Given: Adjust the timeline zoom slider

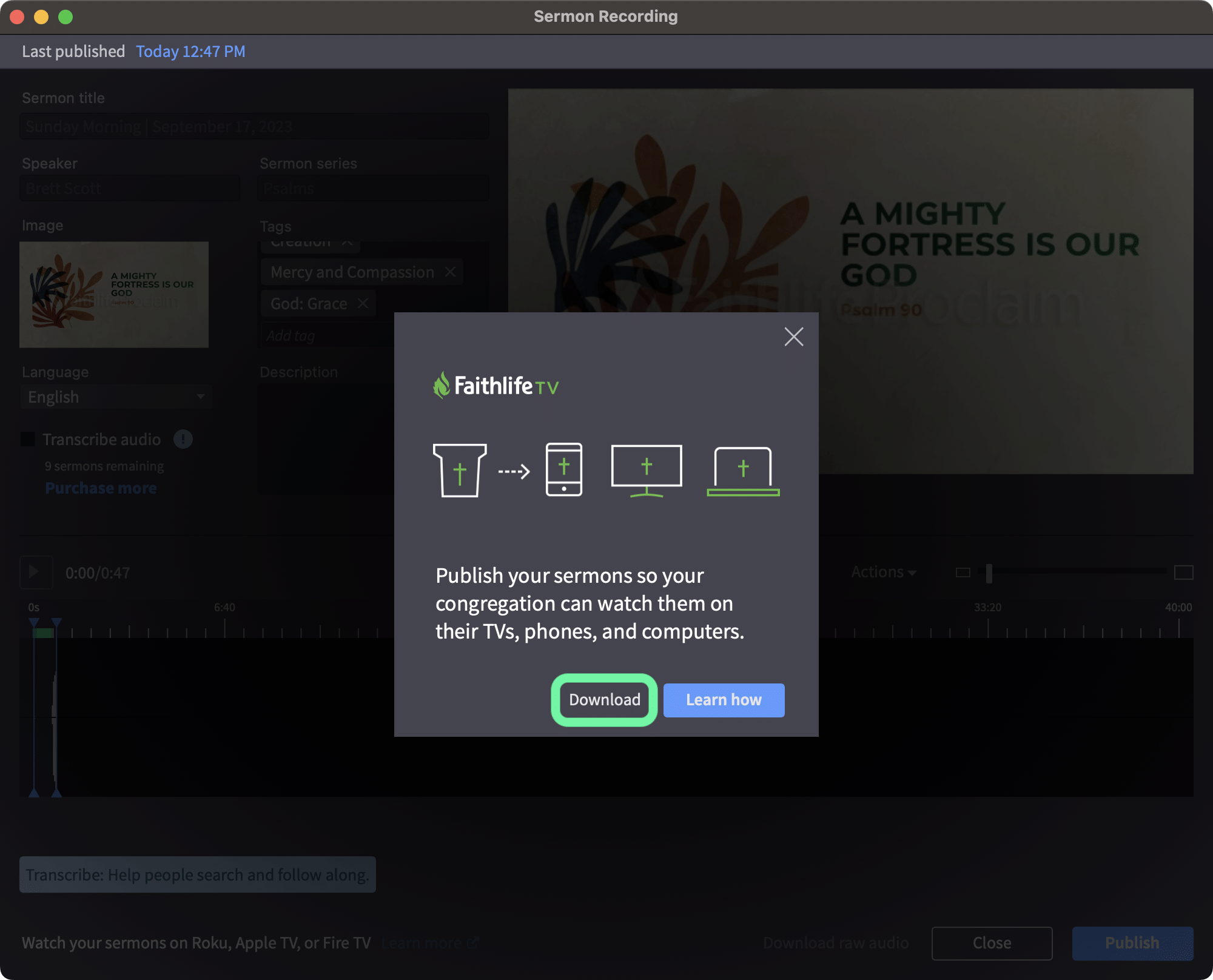Looking at the screenshot, I should pyautogui.click(x=989, y=572).
